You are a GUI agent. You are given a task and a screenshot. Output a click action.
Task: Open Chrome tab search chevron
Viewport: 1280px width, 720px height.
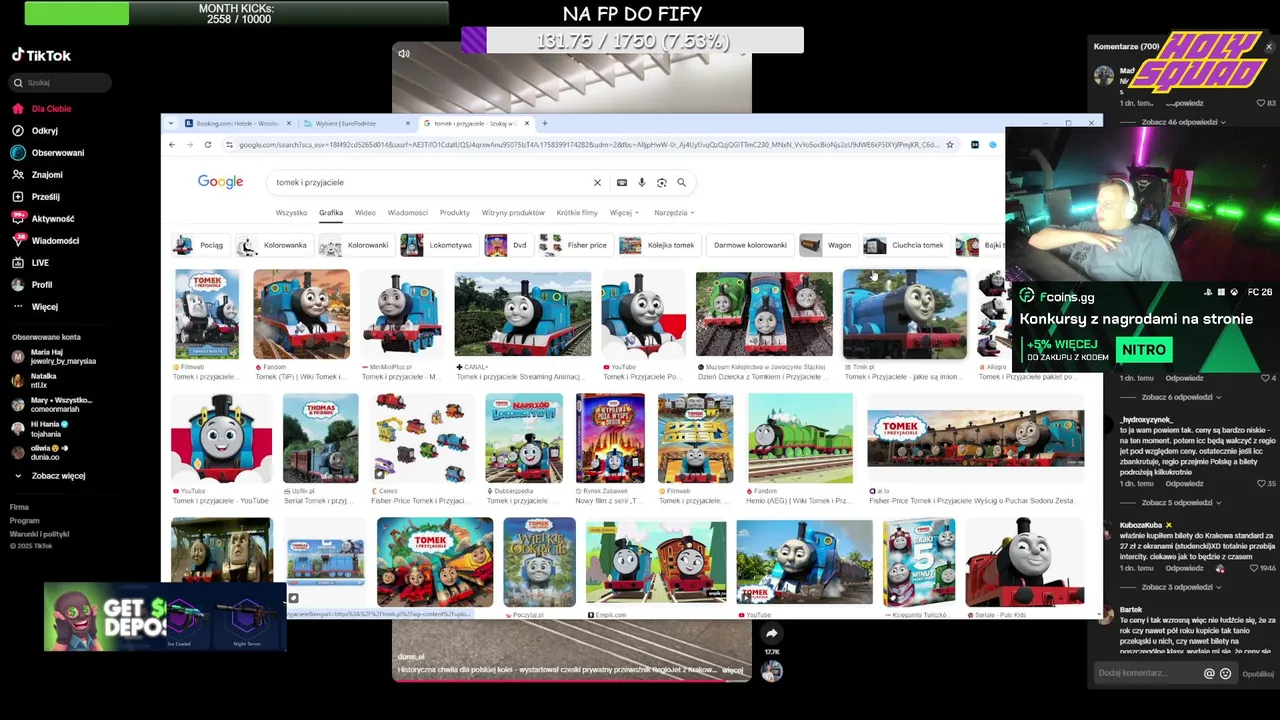(172, 123)
